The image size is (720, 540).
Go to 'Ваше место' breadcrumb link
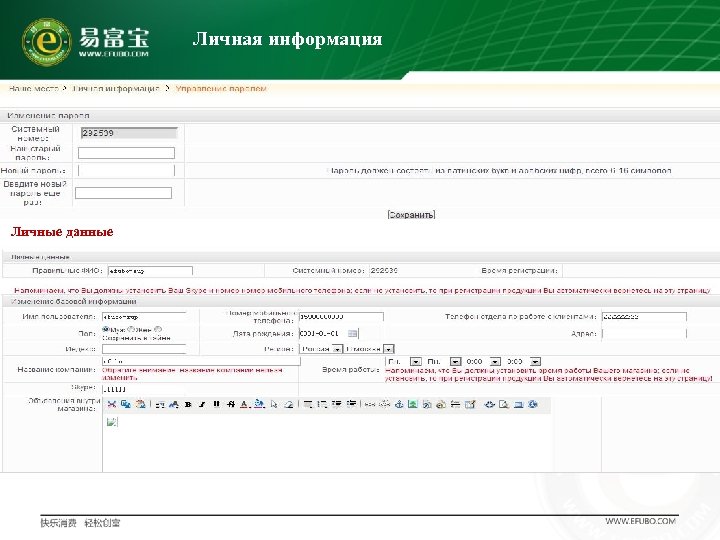[34, 89]
